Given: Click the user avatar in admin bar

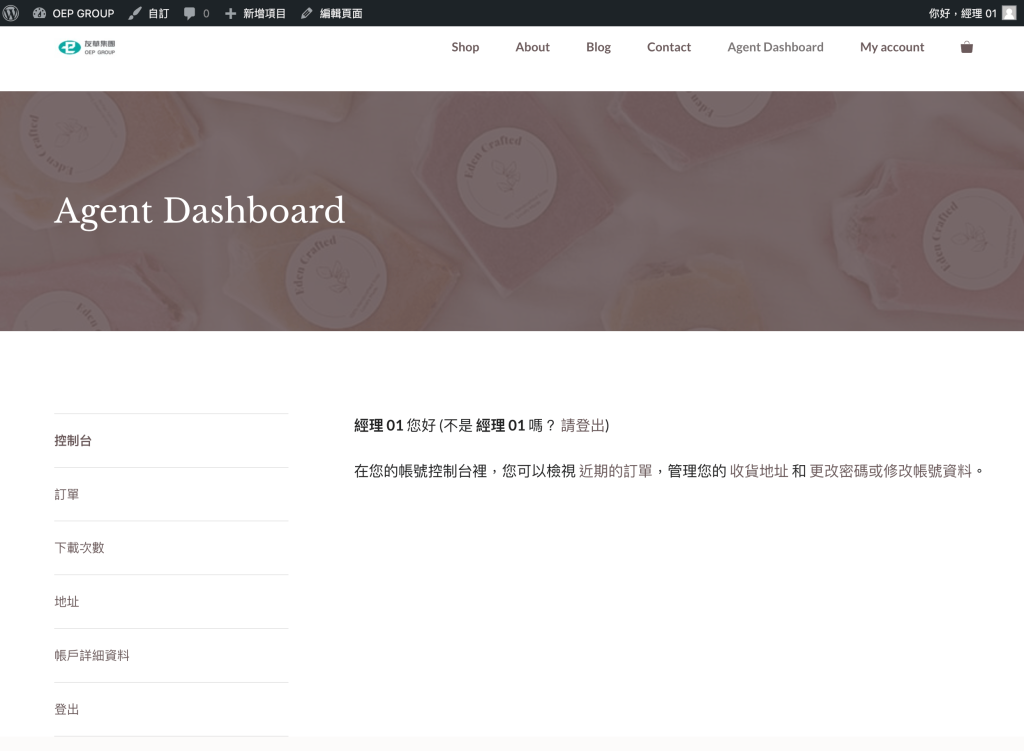Looking at the screenshot, I should (x=1009, y=13).
